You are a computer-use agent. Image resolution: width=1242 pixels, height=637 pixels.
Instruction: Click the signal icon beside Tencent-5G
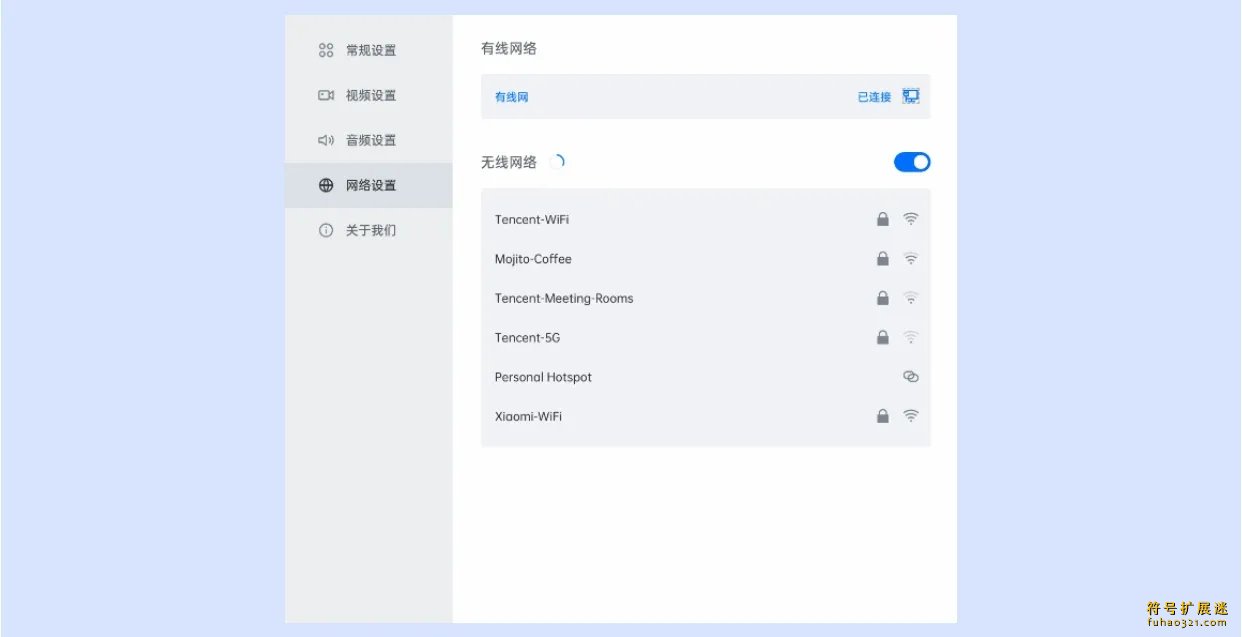[910, 337]
